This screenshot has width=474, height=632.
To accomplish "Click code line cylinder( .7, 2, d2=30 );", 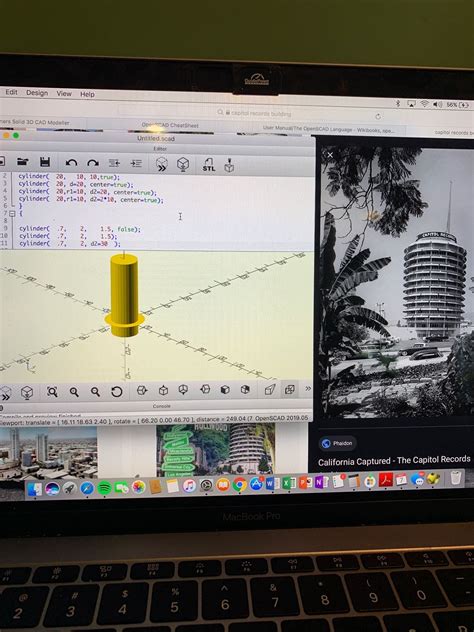I will pyautogui.click(x=70, y=243).
